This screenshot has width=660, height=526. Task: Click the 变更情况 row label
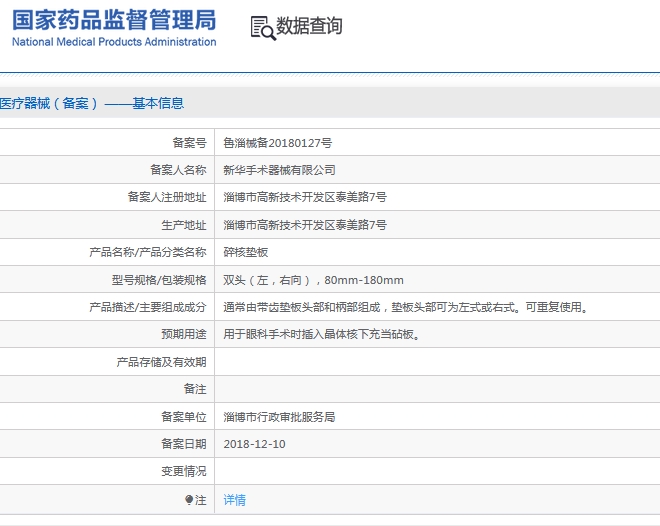point(184,471)
